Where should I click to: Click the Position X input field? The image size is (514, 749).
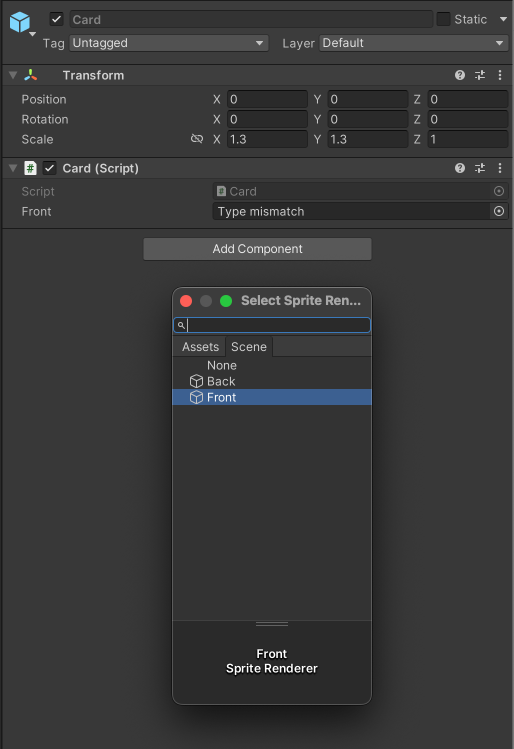coord(267,99)
